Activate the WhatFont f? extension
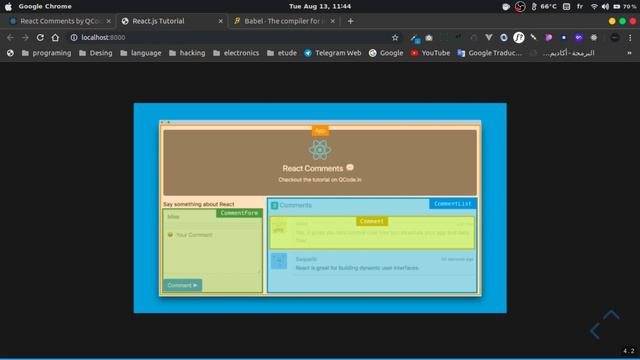Image resolution: width=640 pixels, height=360 pixels. click(519, 38)
